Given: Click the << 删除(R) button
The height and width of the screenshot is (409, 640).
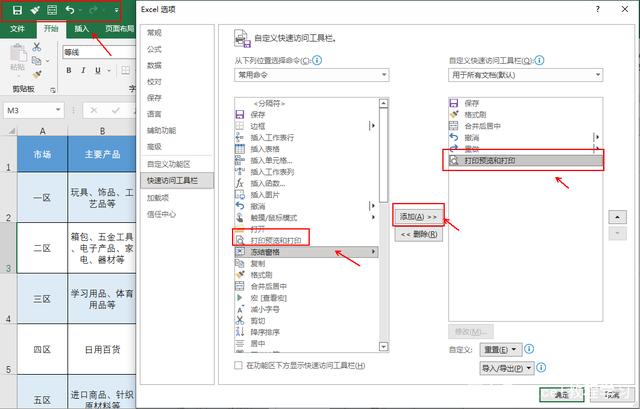Looking at the screenshot, I should pyautogui.click(x=419, y=234).
